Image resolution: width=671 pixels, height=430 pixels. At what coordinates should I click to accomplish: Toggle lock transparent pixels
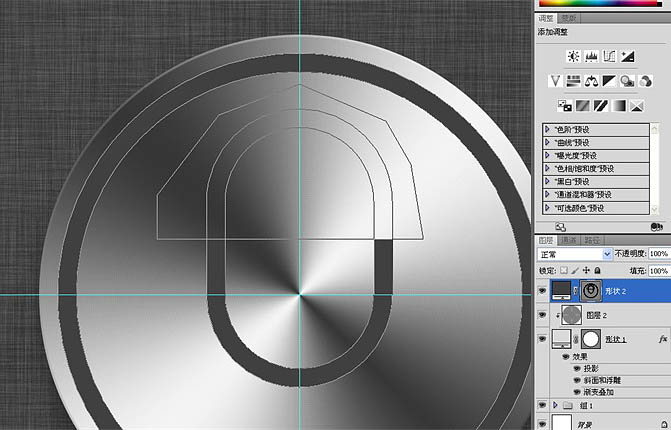564,270
